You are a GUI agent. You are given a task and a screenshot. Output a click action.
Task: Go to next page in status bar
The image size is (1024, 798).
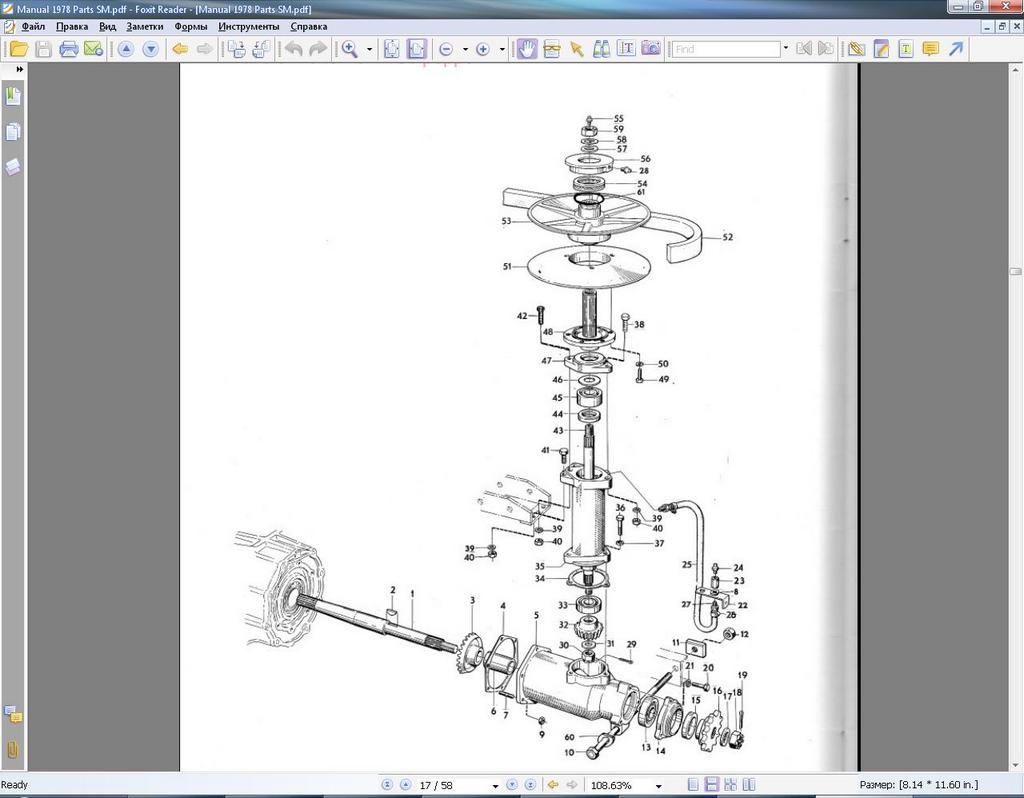511,785
